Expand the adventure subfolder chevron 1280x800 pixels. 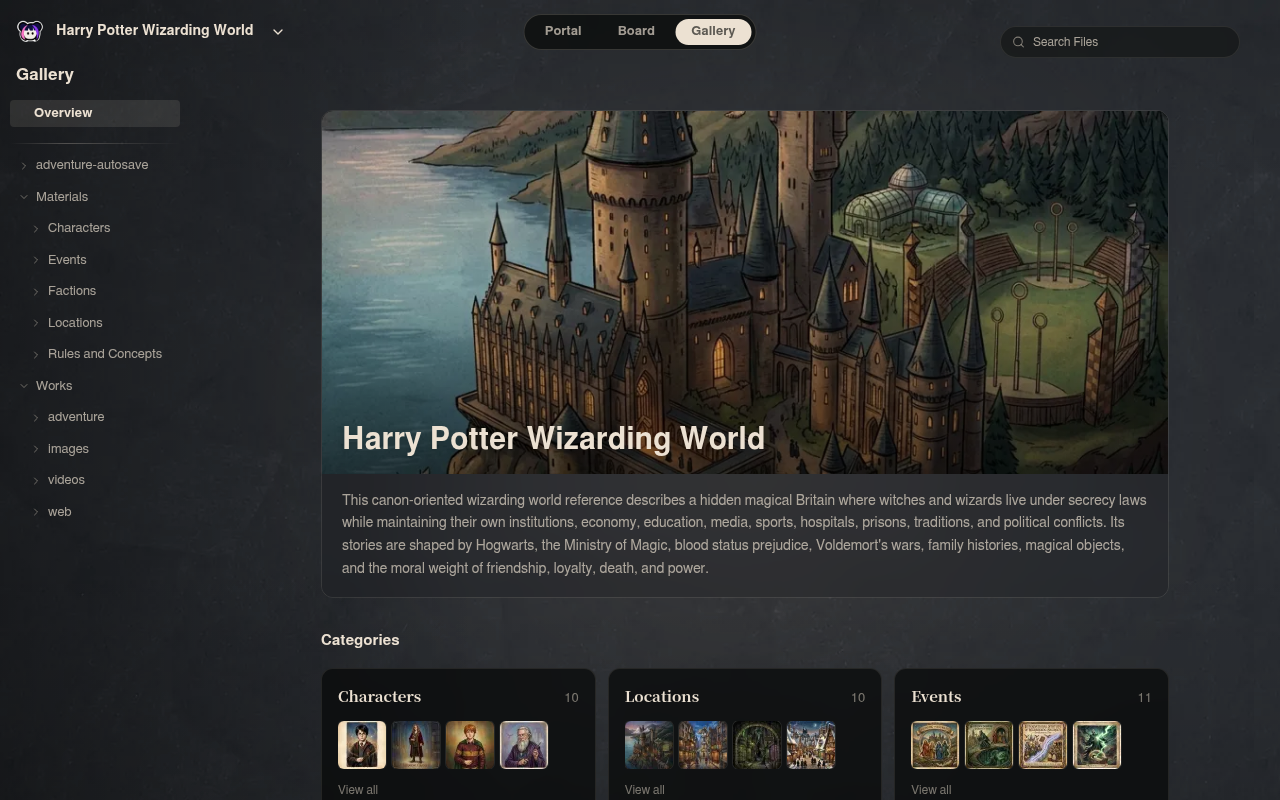tap(36, 417)
